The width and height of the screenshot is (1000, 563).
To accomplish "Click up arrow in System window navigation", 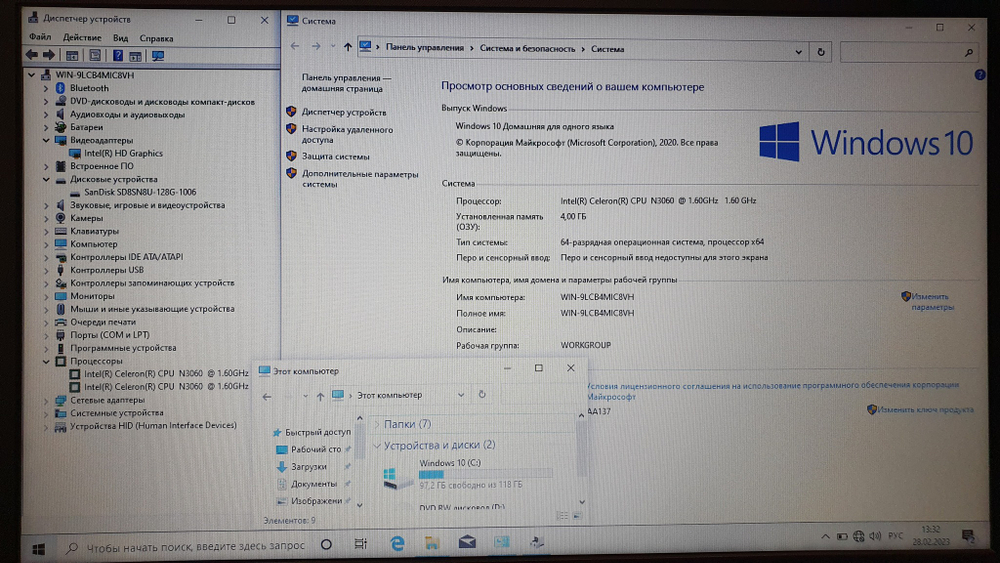I will (348, 47).
